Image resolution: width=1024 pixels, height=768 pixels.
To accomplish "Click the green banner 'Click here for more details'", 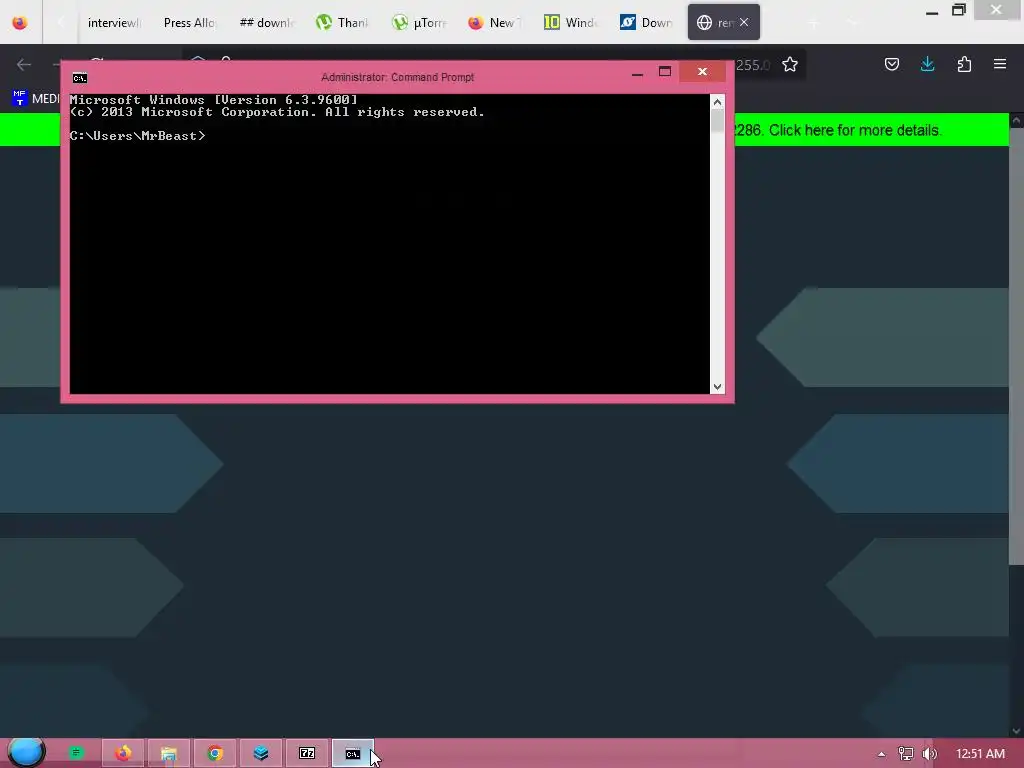I will [x=854, y=130].
